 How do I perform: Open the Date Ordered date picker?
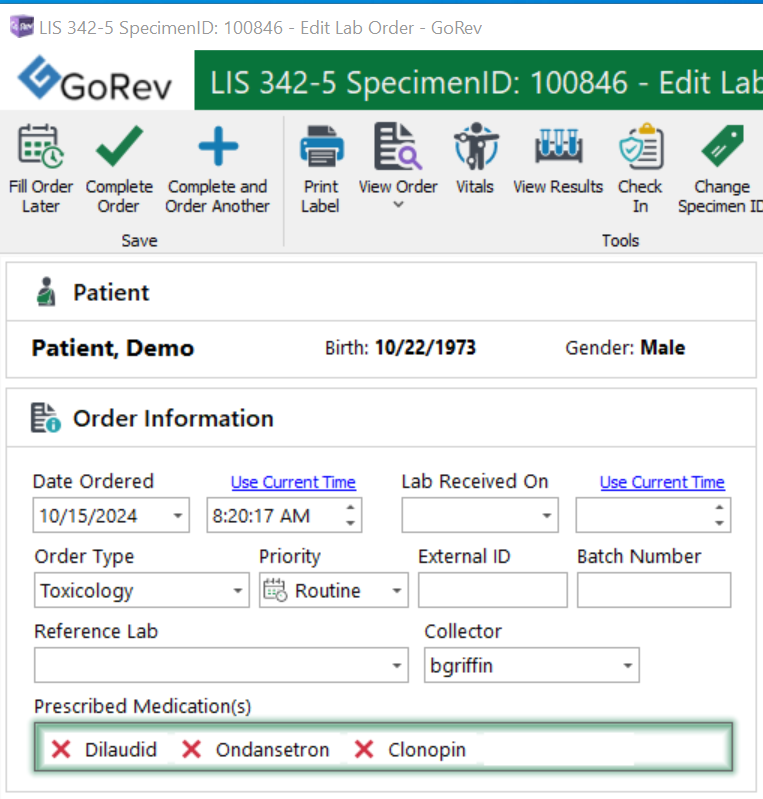pos(178,516)
